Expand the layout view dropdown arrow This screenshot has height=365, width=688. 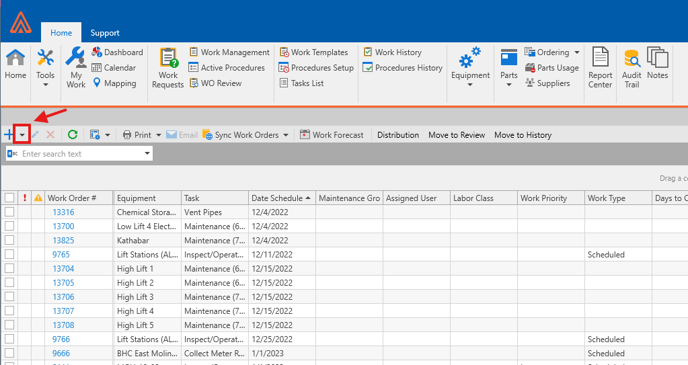coord(108,135)
